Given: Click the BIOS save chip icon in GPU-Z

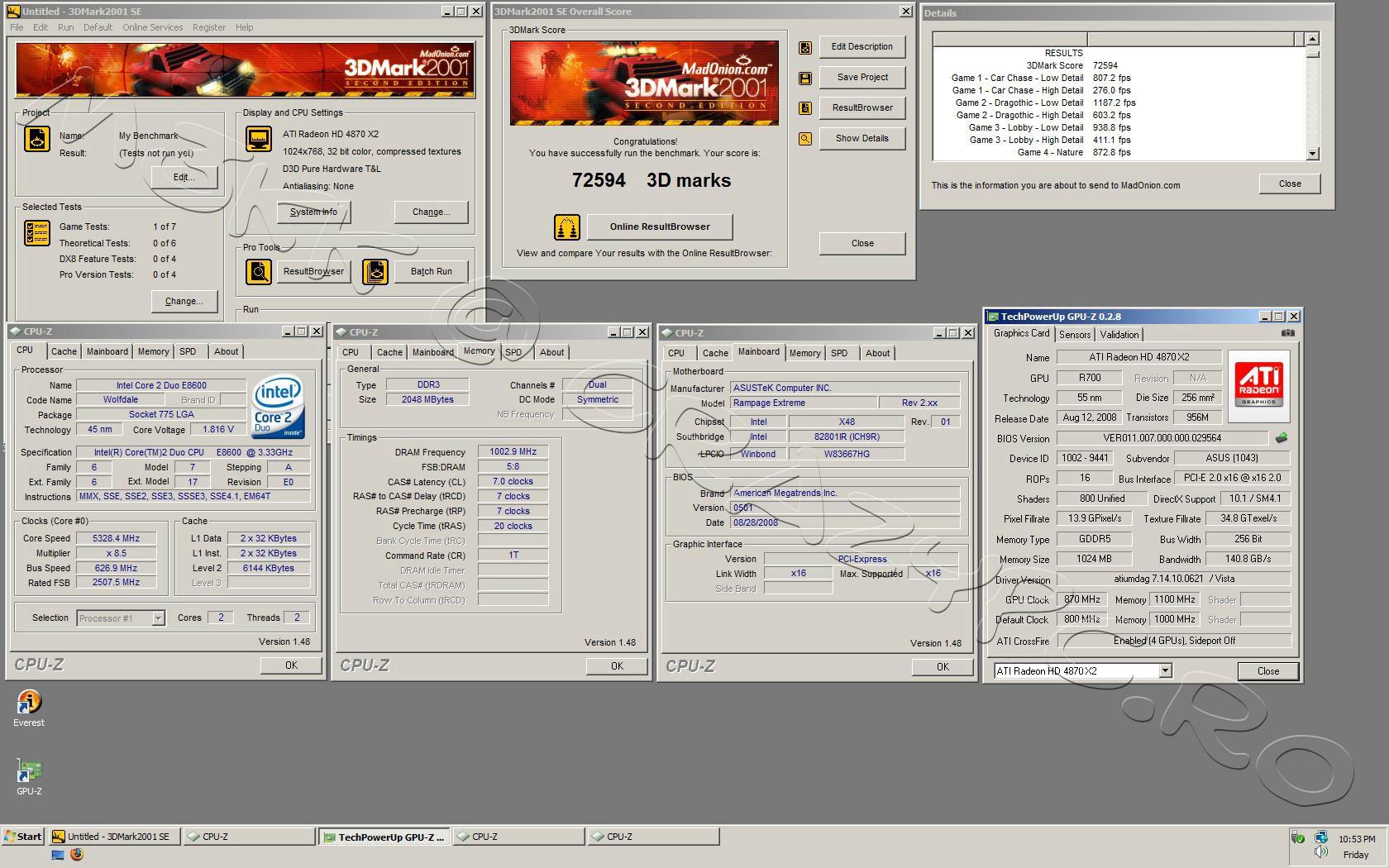Looking at the screenshot, I should tap(1282, 438).
